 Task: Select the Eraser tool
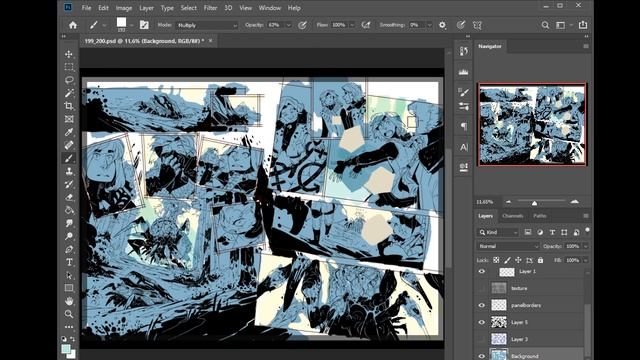click(x=69, y=198)
